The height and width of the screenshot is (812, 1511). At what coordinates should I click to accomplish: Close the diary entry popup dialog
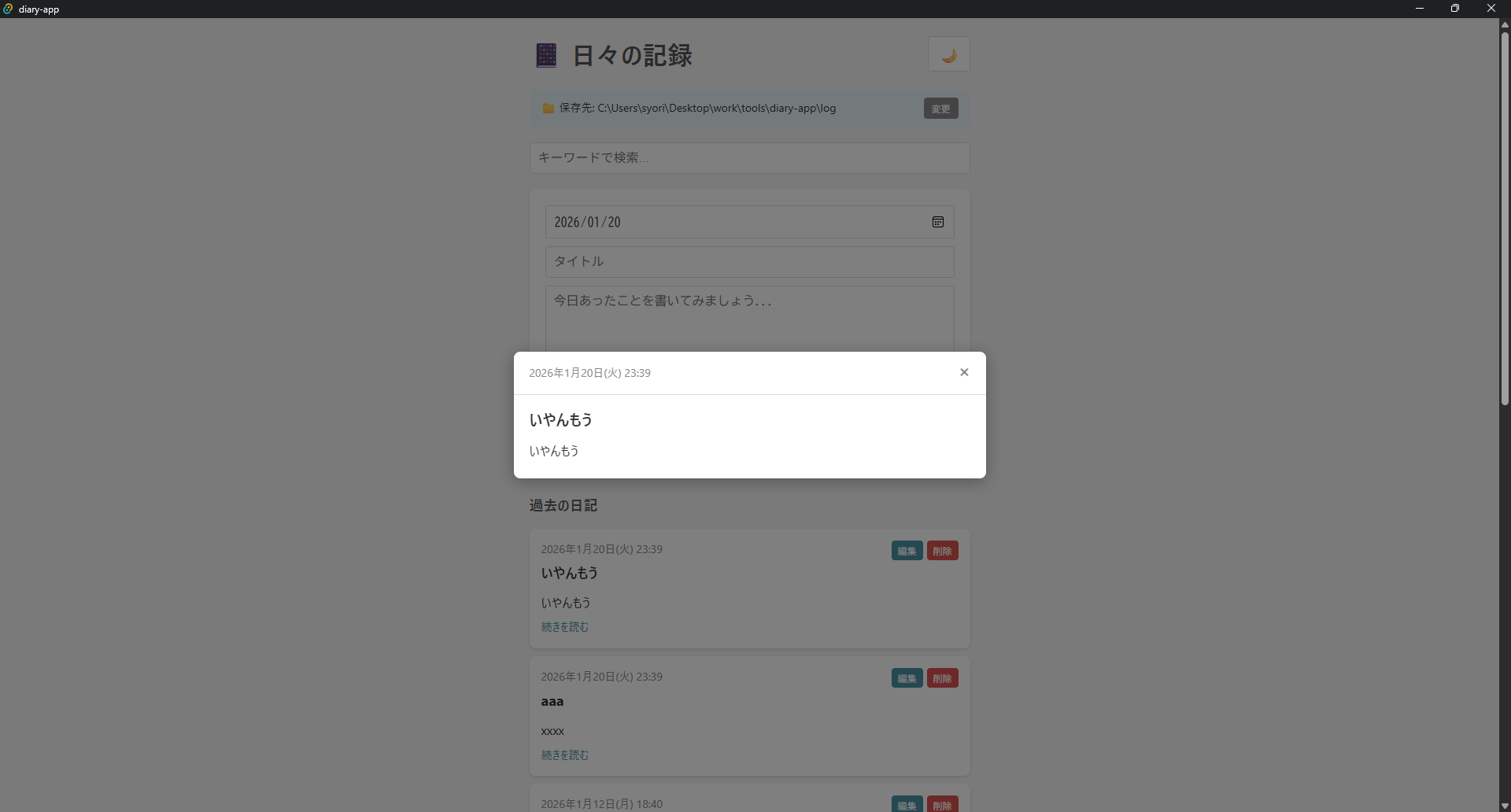964,372
